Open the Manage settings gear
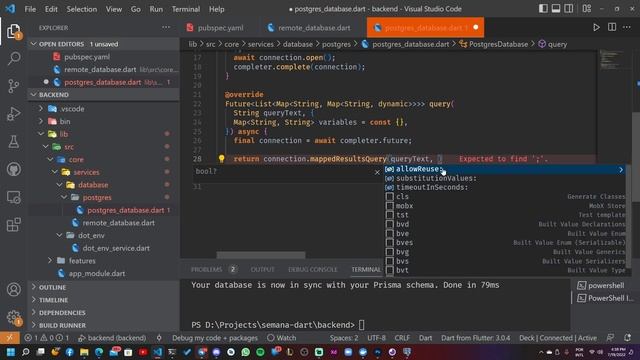The height and width of the screenshot is (360, 640). click(x=13, y=317)
